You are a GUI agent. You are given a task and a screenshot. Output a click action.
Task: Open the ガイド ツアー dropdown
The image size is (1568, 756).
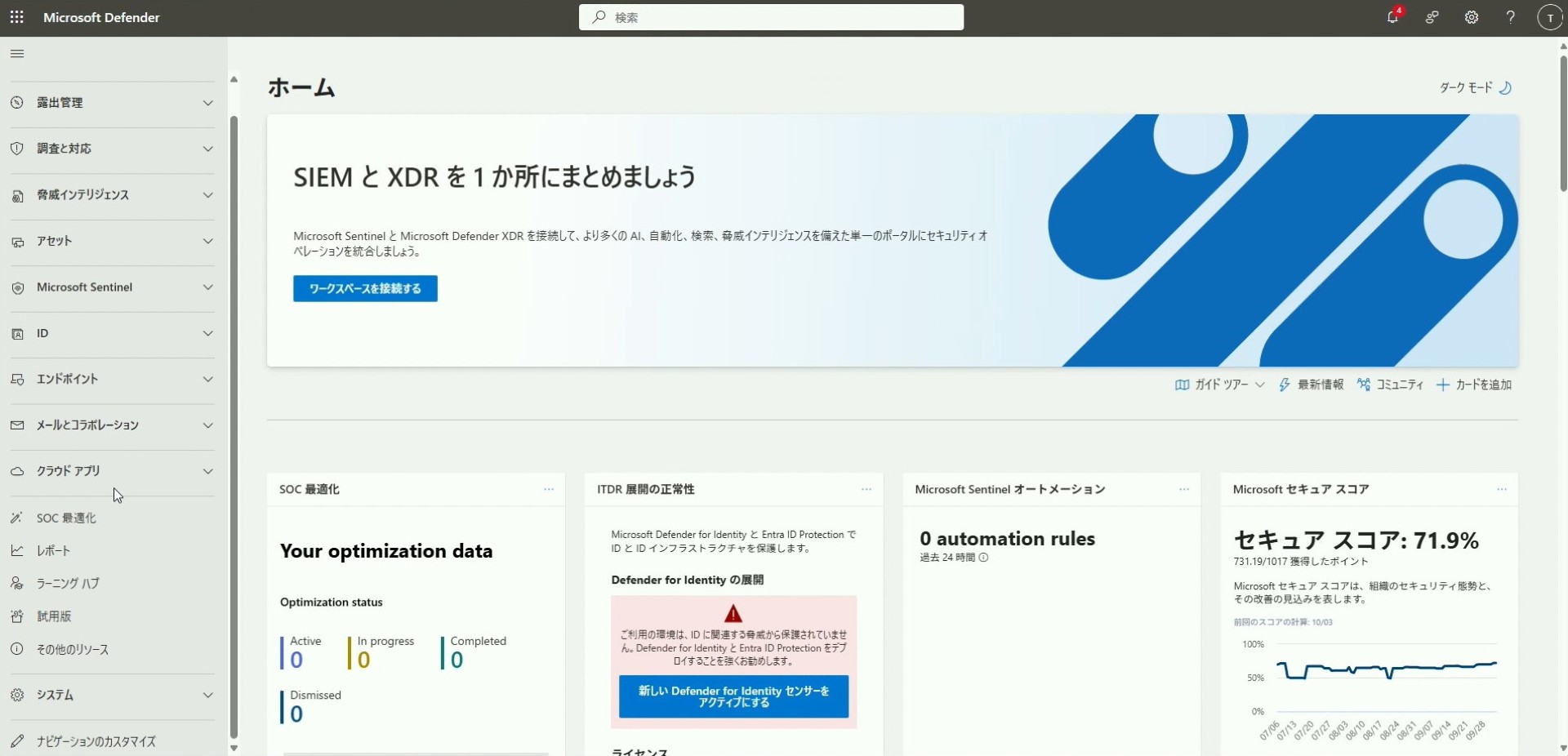click(x=1220, y=385)
